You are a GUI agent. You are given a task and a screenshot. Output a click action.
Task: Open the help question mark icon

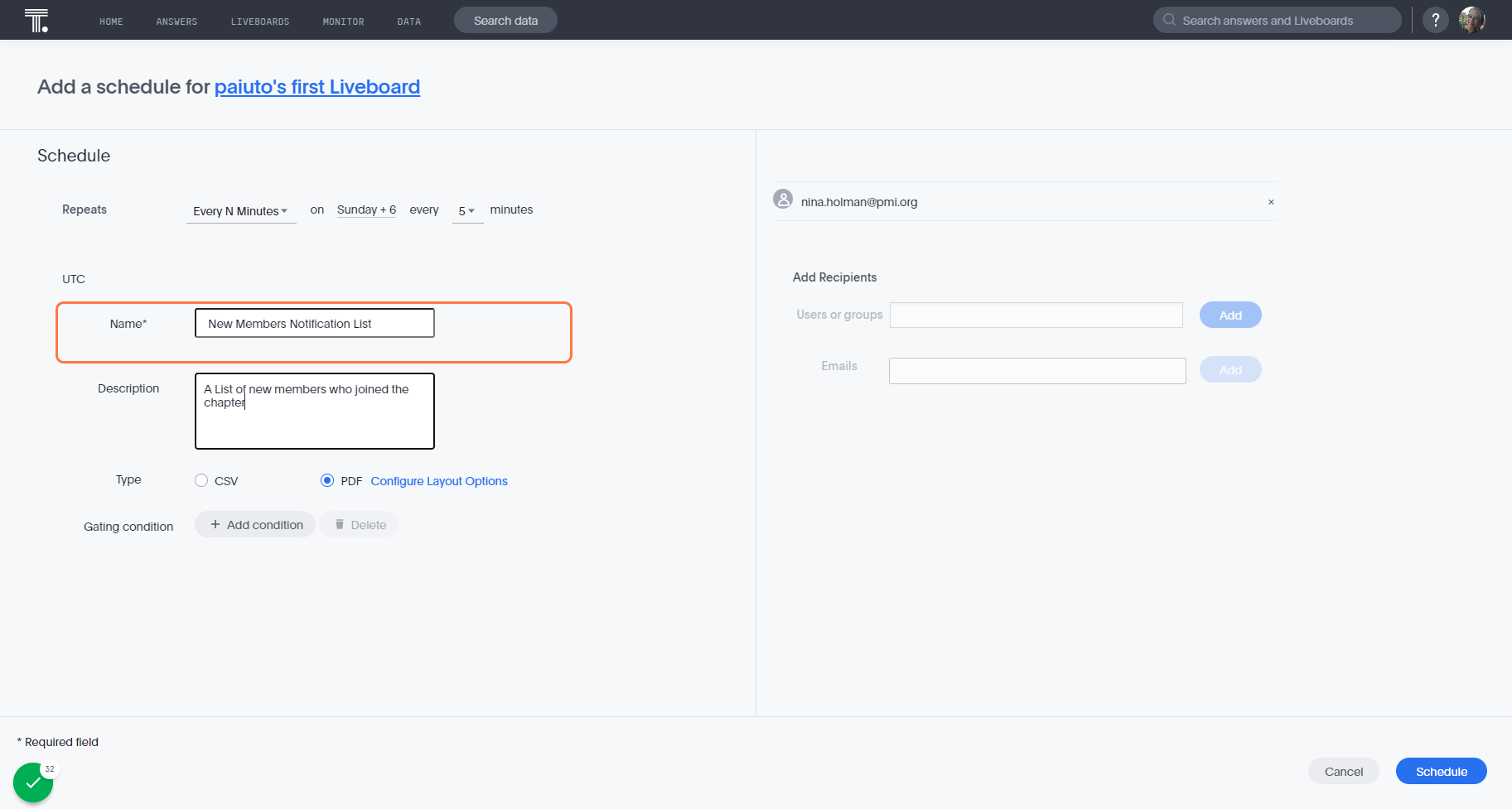coord(1436,20)
